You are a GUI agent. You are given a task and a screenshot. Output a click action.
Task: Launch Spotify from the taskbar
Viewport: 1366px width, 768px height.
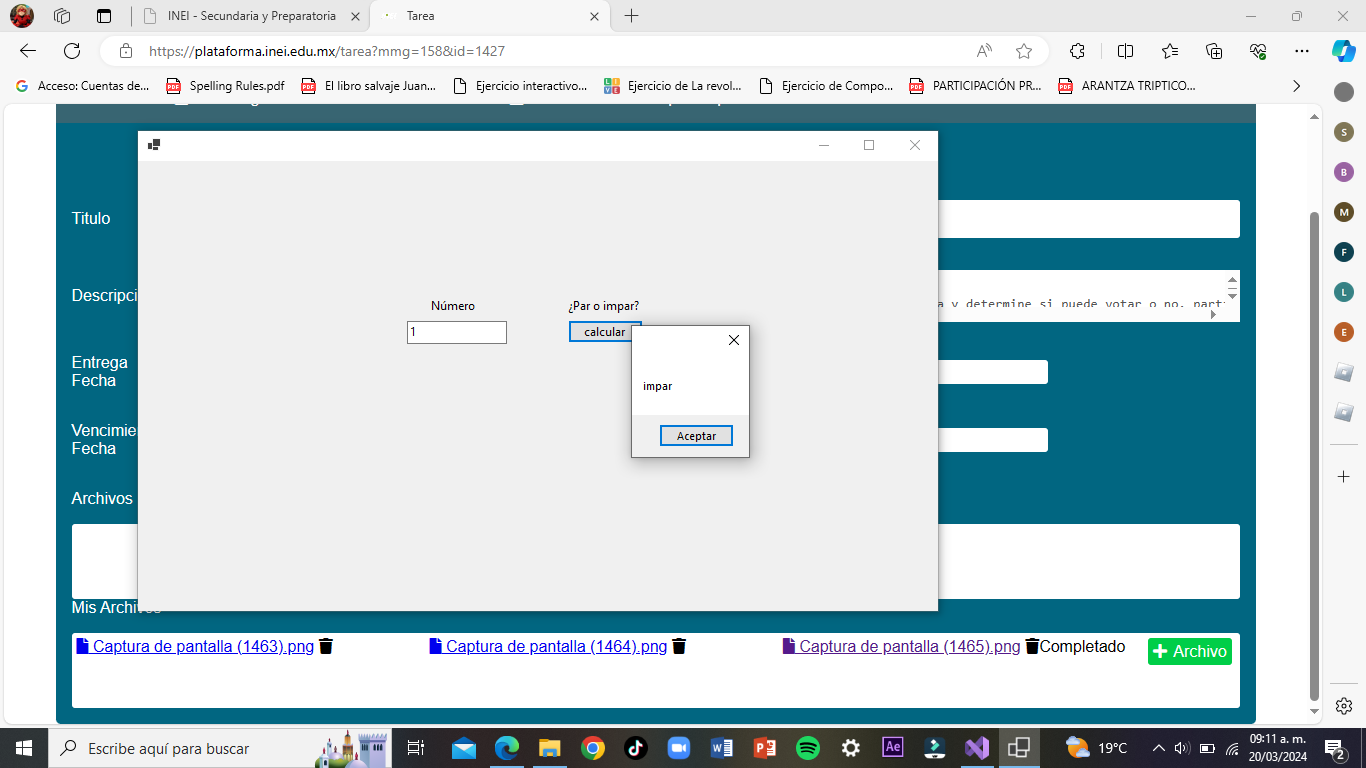pos(808,748)
